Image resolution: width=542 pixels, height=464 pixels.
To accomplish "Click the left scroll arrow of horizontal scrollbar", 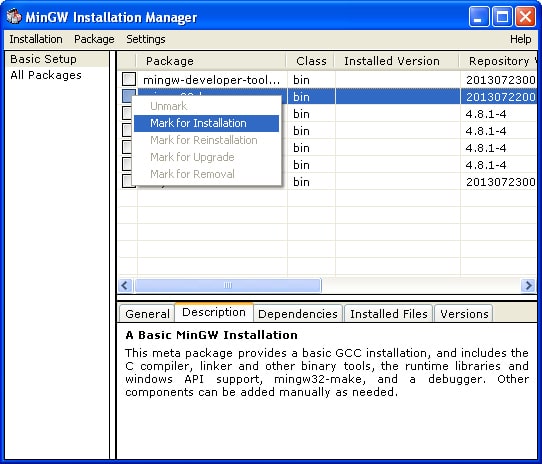I will (125, 286).
